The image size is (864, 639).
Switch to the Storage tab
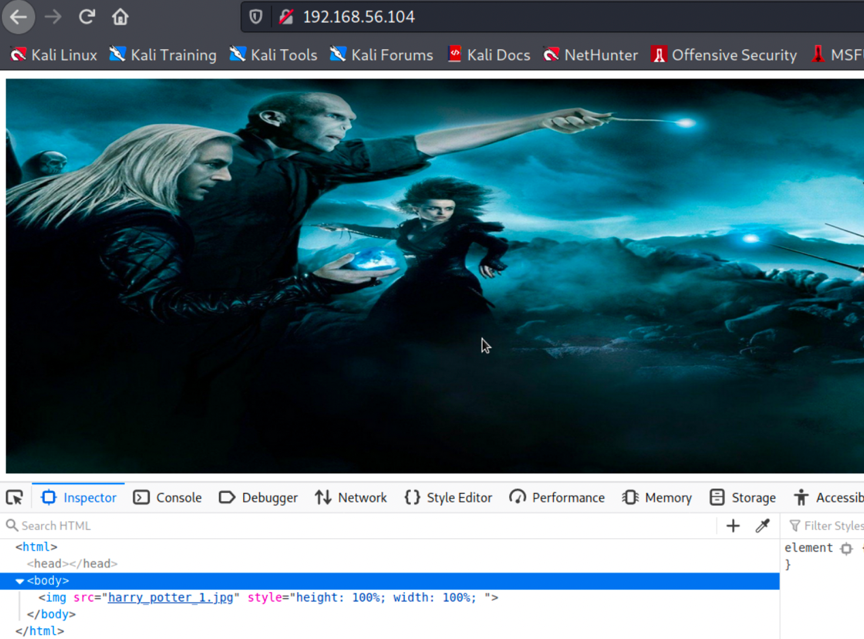[x=743, y=497]
